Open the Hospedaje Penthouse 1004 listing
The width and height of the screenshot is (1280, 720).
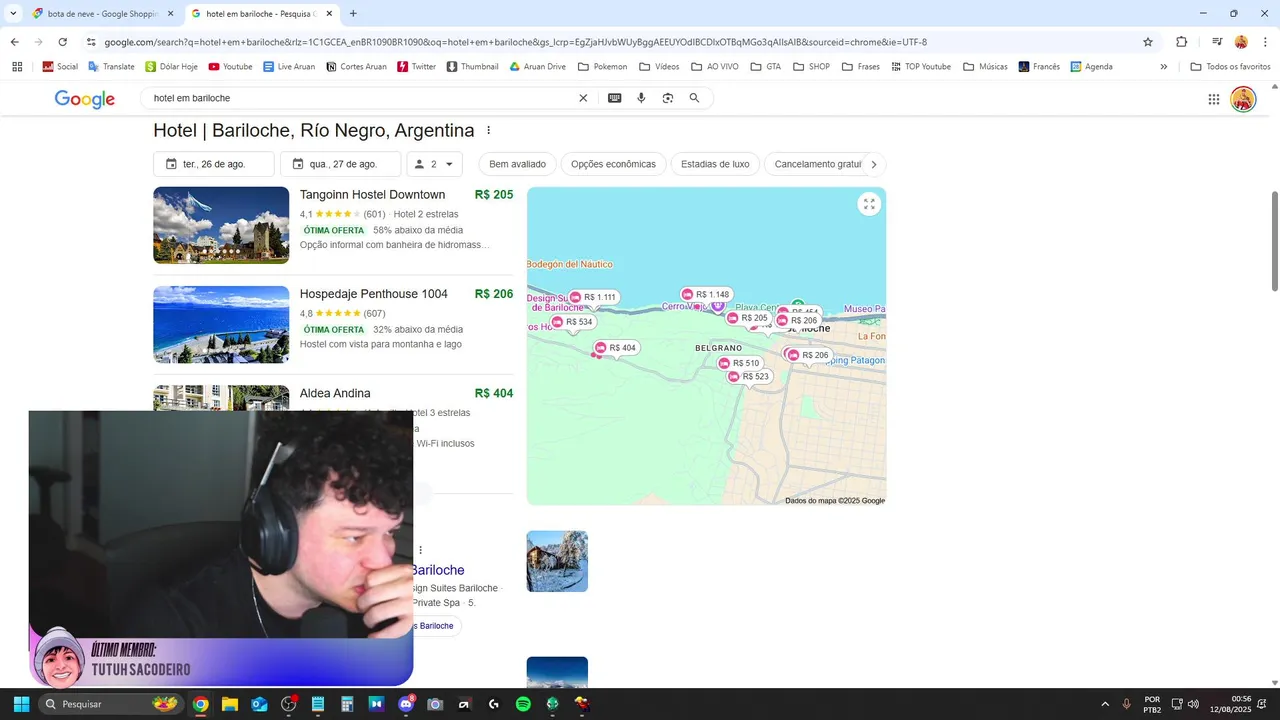tap(374, 294)
